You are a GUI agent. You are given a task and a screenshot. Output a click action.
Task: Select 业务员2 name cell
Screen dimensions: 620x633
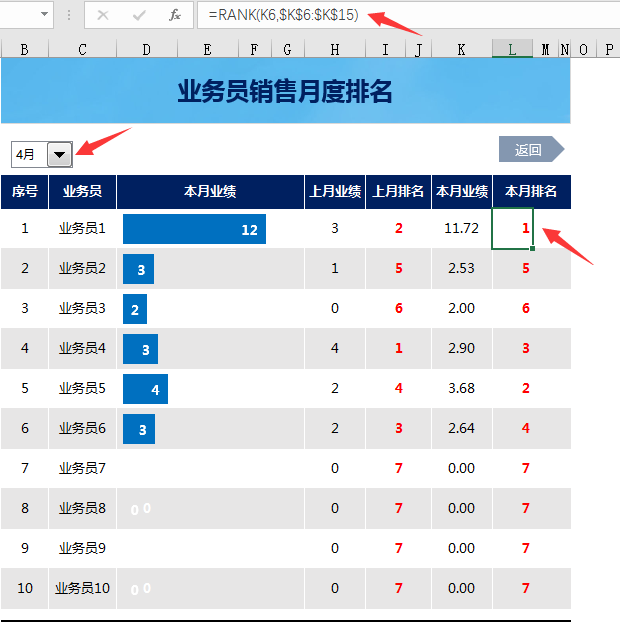pos(82,268)
